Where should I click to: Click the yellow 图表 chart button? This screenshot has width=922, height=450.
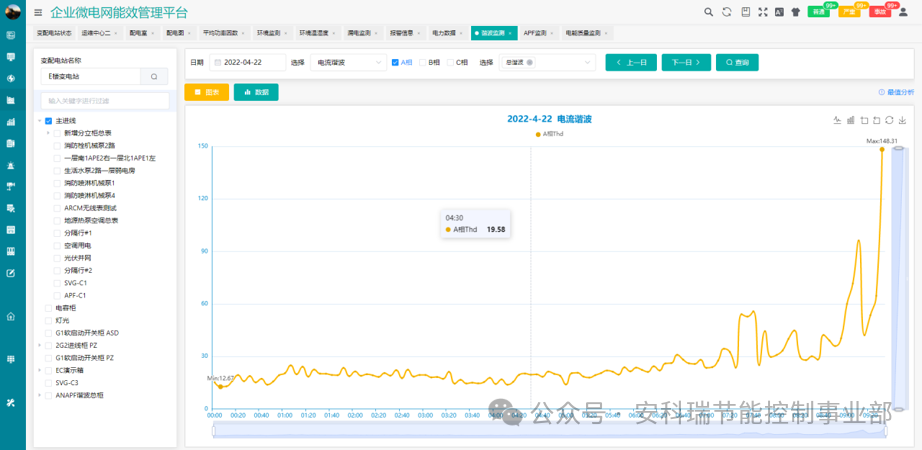point(206,92)
